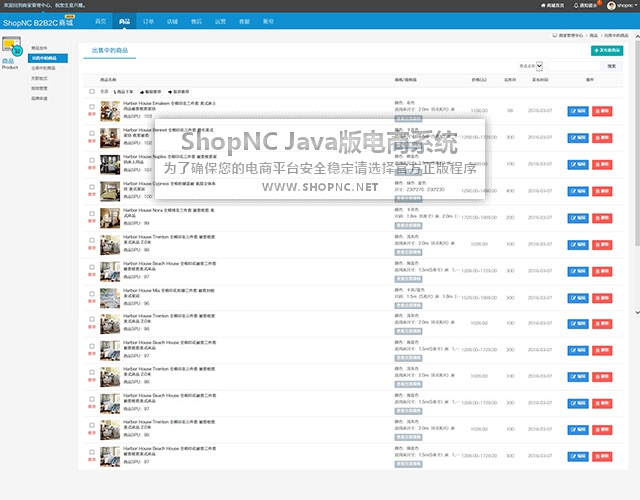Viewport: 640px width, 500px height.
Task: Open 仓库中的商品 in the sidebar
Action: coord(43,68)
